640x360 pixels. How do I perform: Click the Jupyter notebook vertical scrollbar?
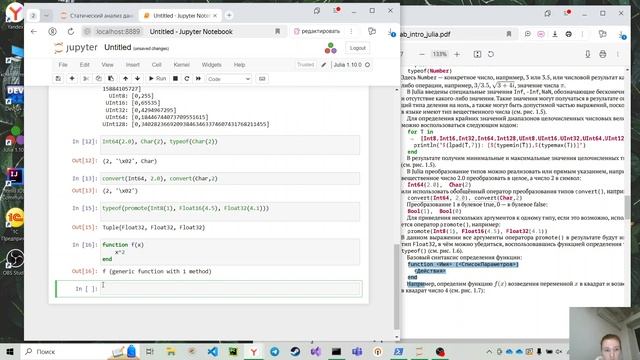coord(396,286)
